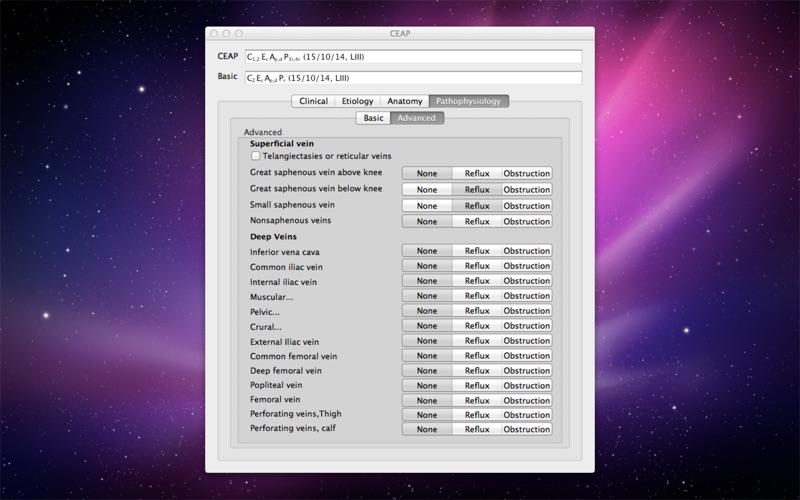The width and height of the screenshot is (800, 500).
Task: Pick Reflux in the Crural row
Action: pos(477,326)
